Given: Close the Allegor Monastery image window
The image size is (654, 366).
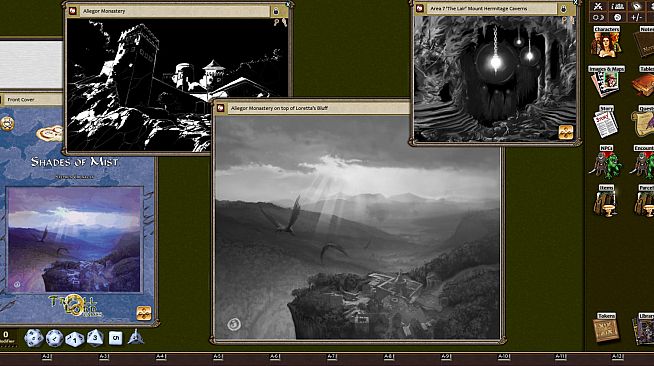Looking at the screenshot, I should click(288, 4).
